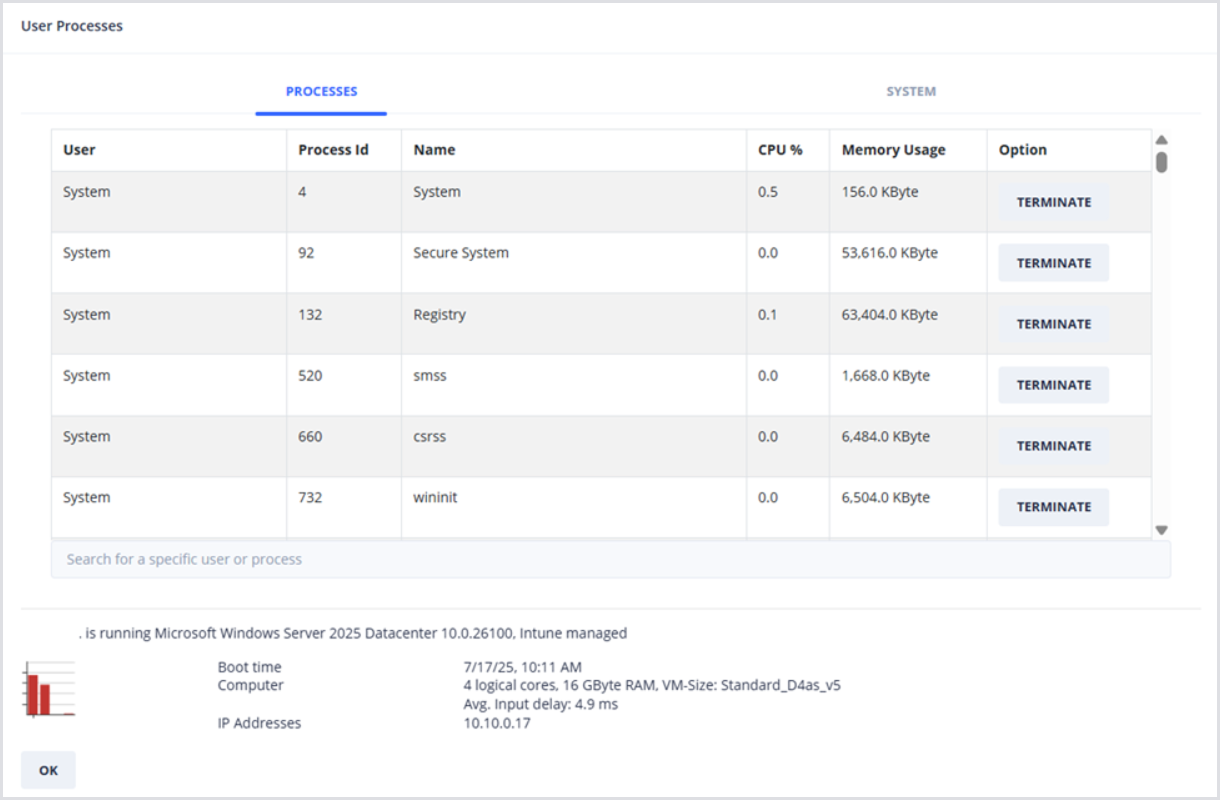
Task: Terminate the System process with ID 4
Action: pyautogui.click(x=1053, y=202)
